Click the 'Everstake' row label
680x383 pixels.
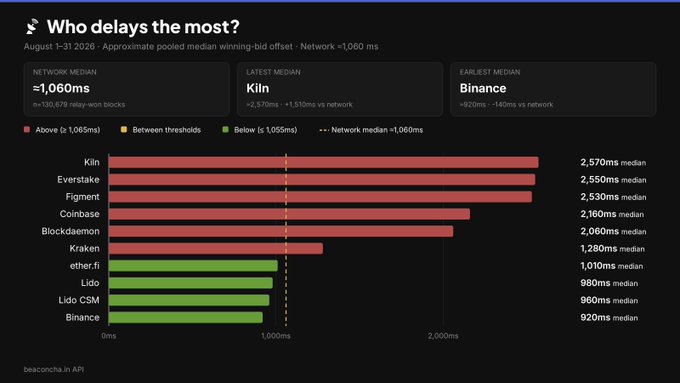click(x=78, y=180)
